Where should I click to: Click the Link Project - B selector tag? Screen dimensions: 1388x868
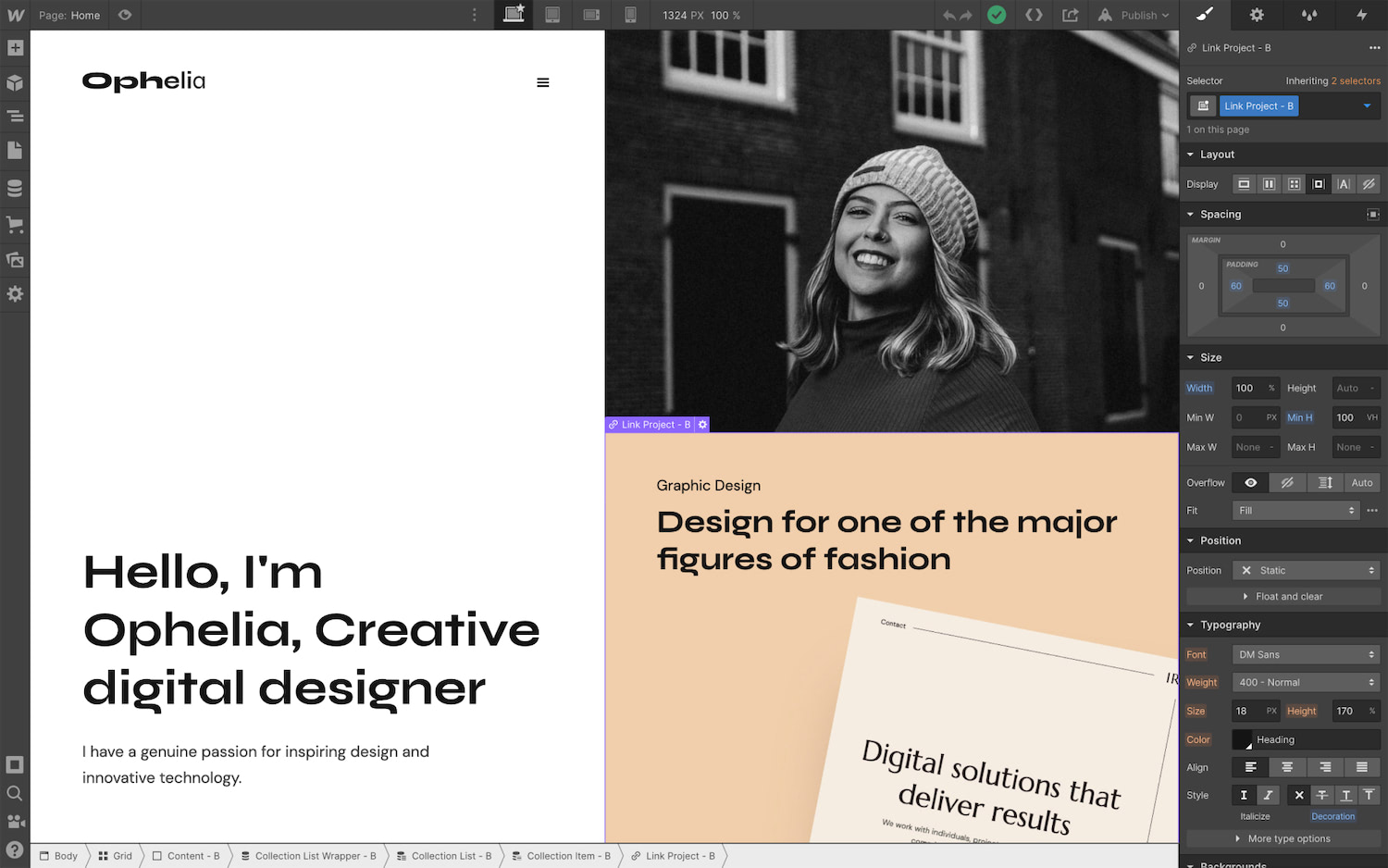[1258, 106]
